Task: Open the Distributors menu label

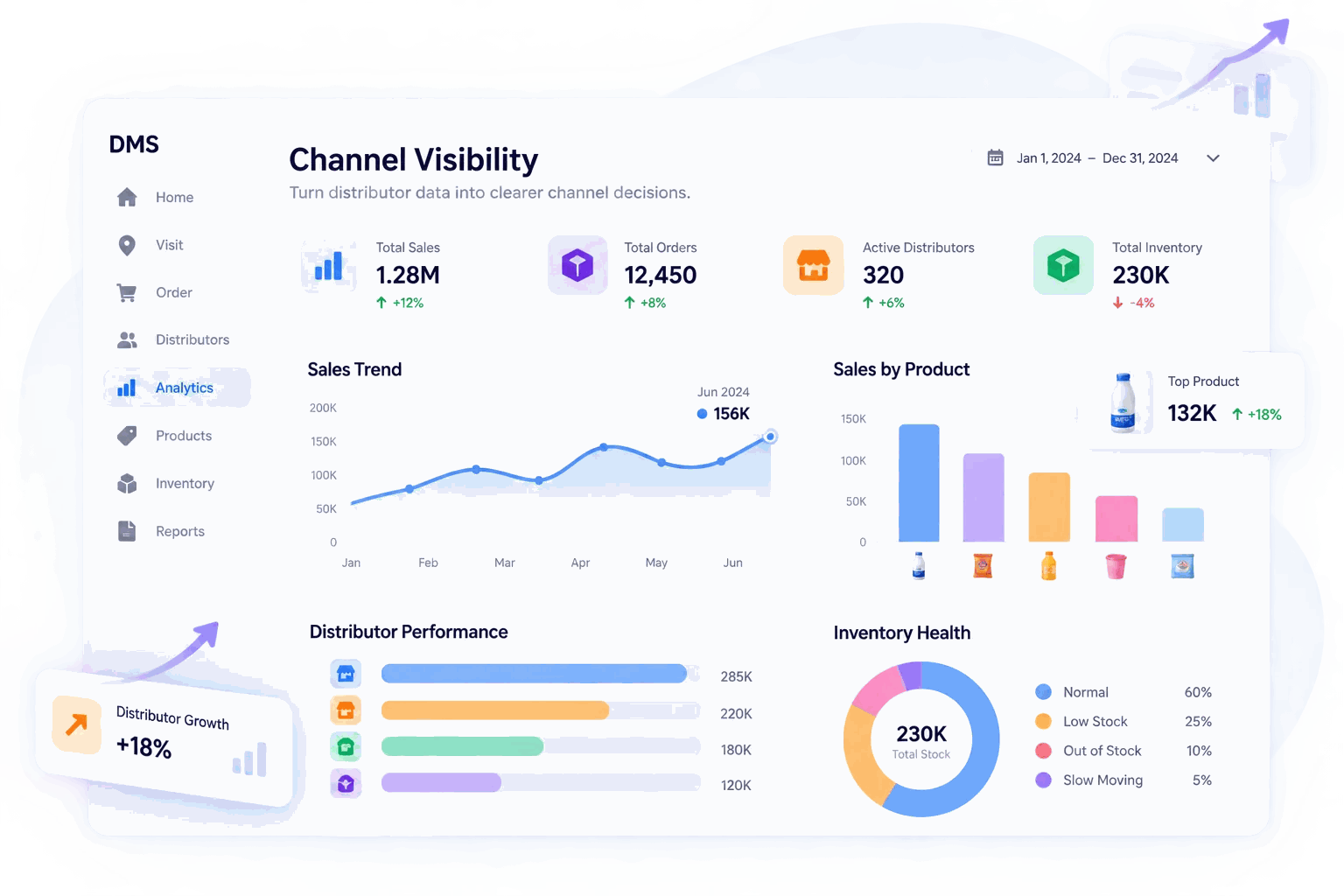Action: coord(192,339)
